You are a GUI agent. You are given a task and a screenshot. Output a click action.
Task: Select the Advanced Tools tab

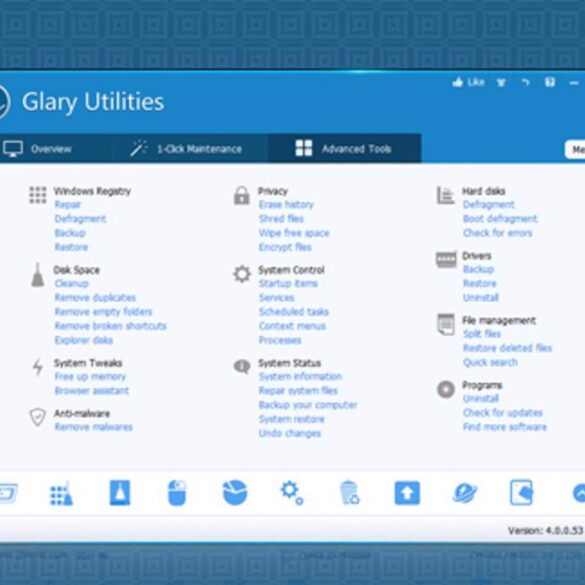coord(344,148)
